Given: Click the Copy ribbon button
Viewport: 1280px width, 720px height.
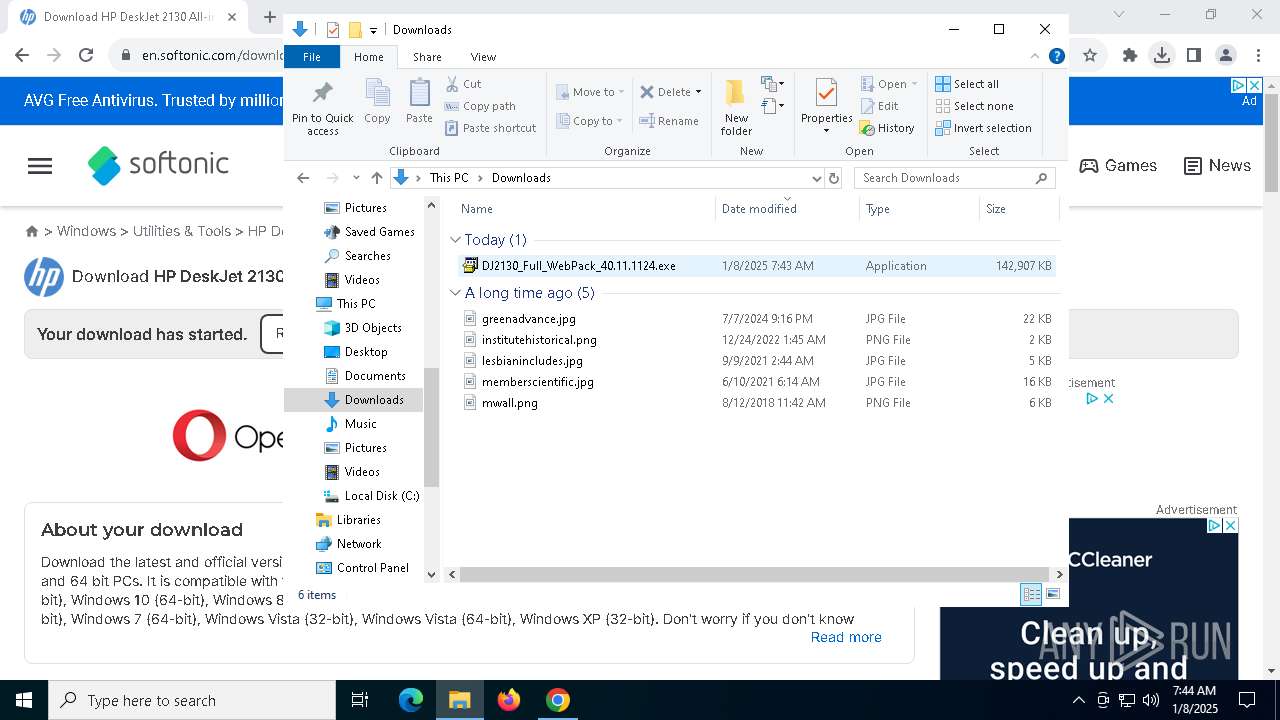Looking at the screenshot, I should pyautogui.click(x=377, y=102).
